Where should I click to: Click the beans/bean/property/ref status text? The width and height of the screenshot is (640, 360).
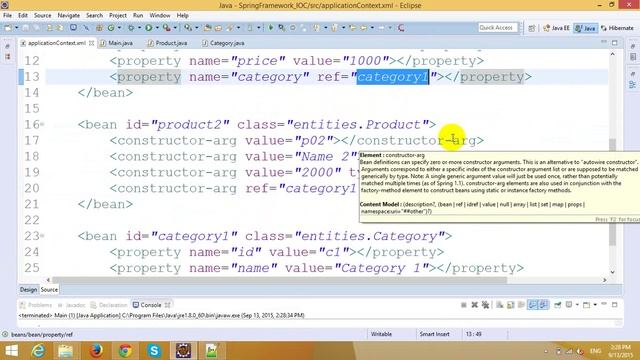[x=42, y=334]
